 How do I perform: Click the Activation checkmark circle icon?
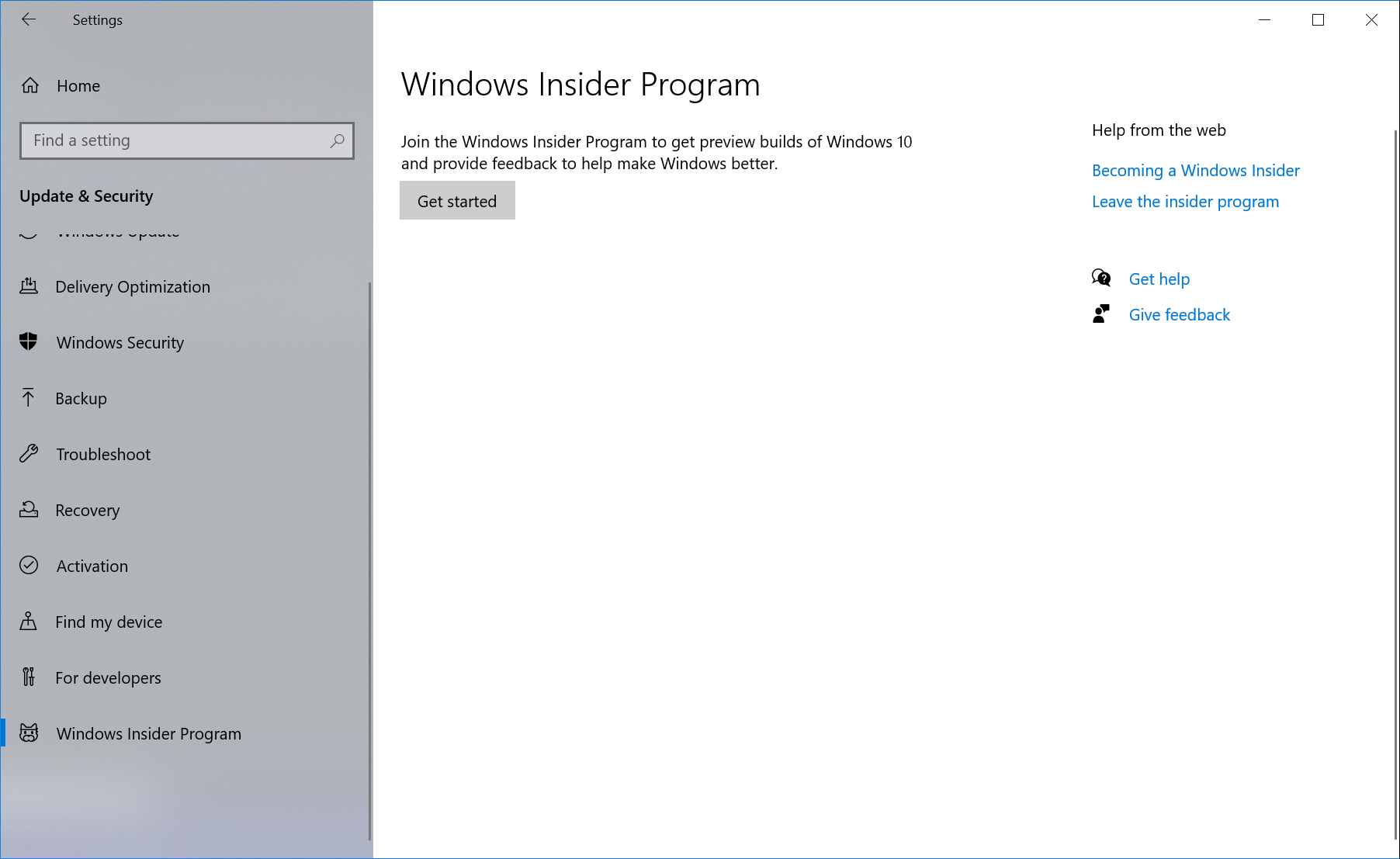click(29, 566)
